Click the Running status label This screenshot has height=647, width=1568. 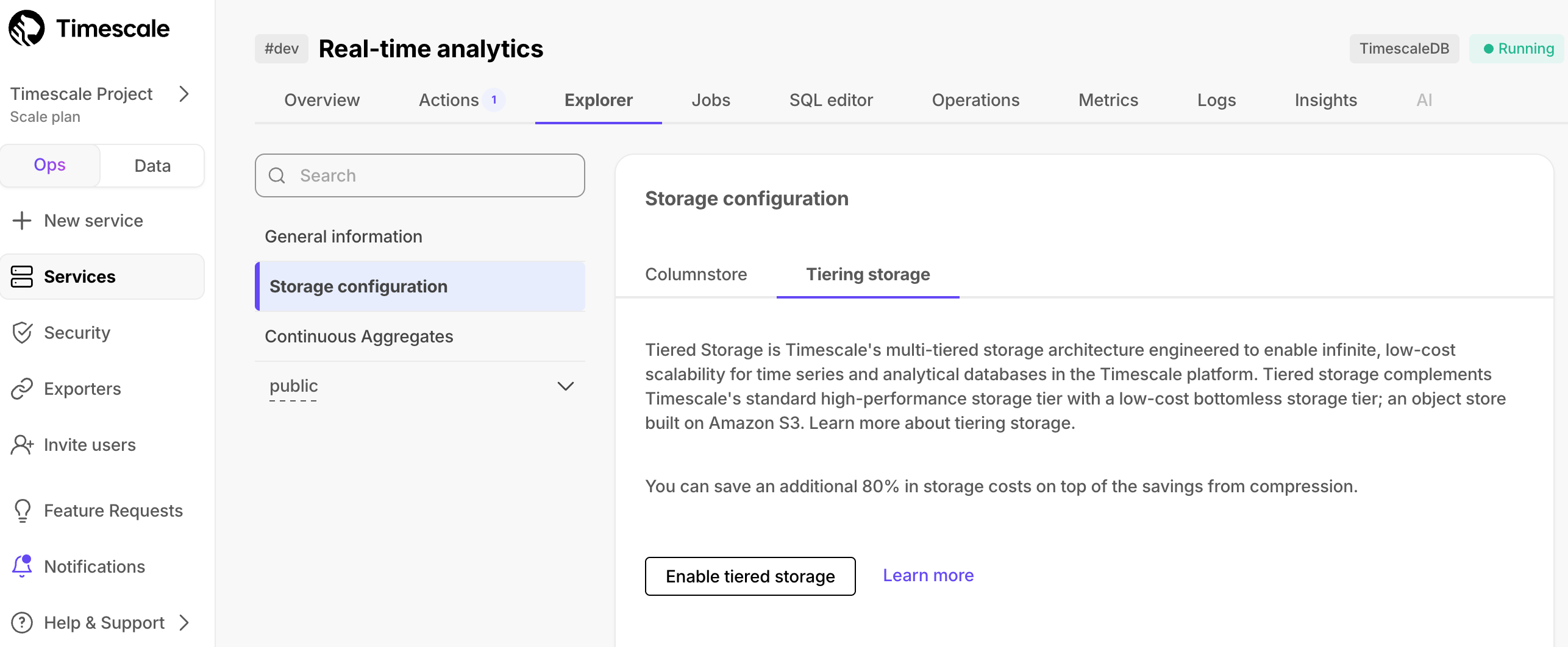[1527, 49]
